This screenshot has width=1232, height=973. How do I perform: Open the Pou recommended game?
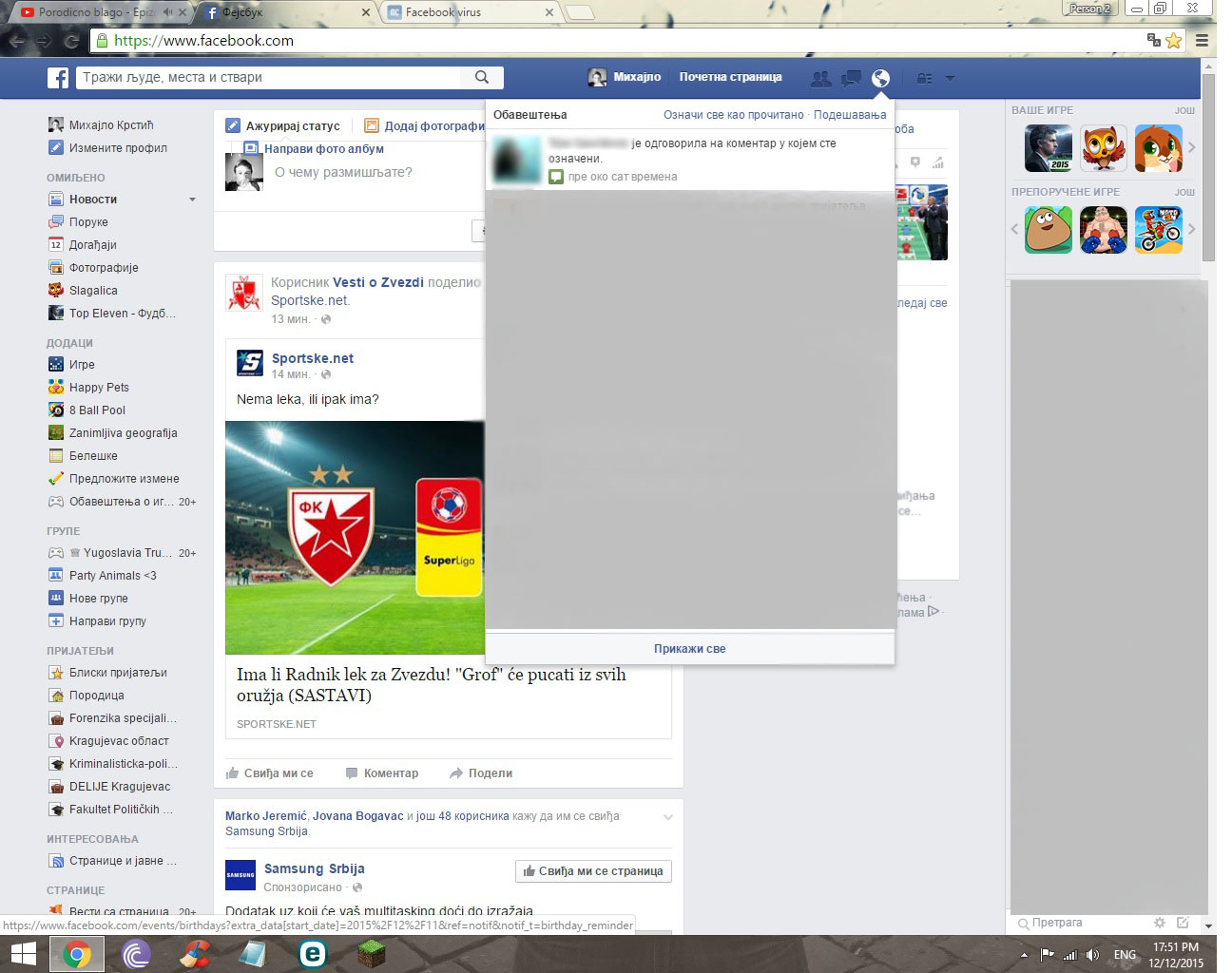coord(1048,229)
